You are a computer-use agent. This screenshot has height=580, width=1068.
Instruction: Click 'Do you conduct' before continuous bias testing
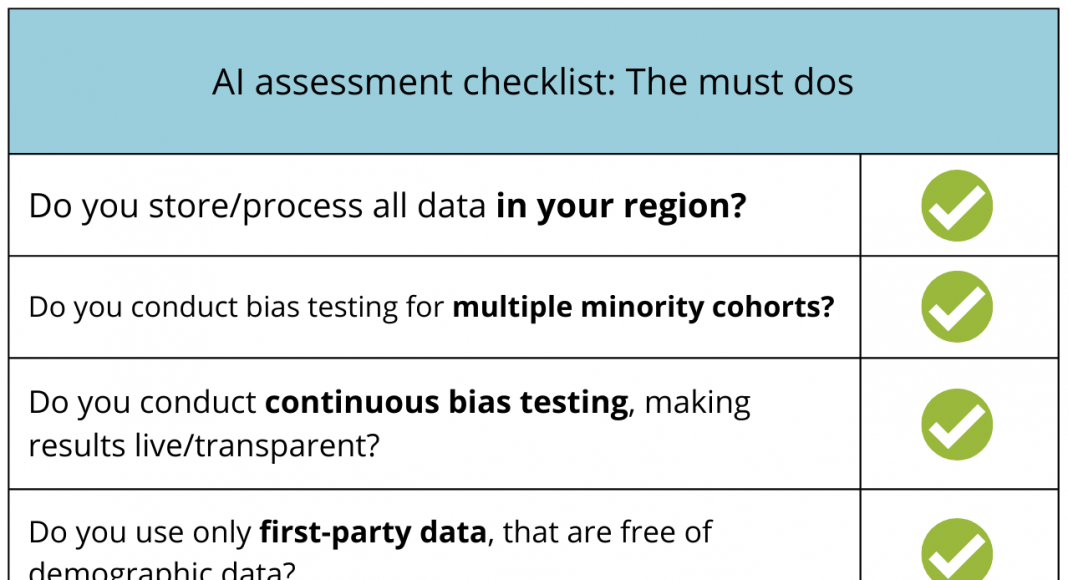tap(142, 402)
